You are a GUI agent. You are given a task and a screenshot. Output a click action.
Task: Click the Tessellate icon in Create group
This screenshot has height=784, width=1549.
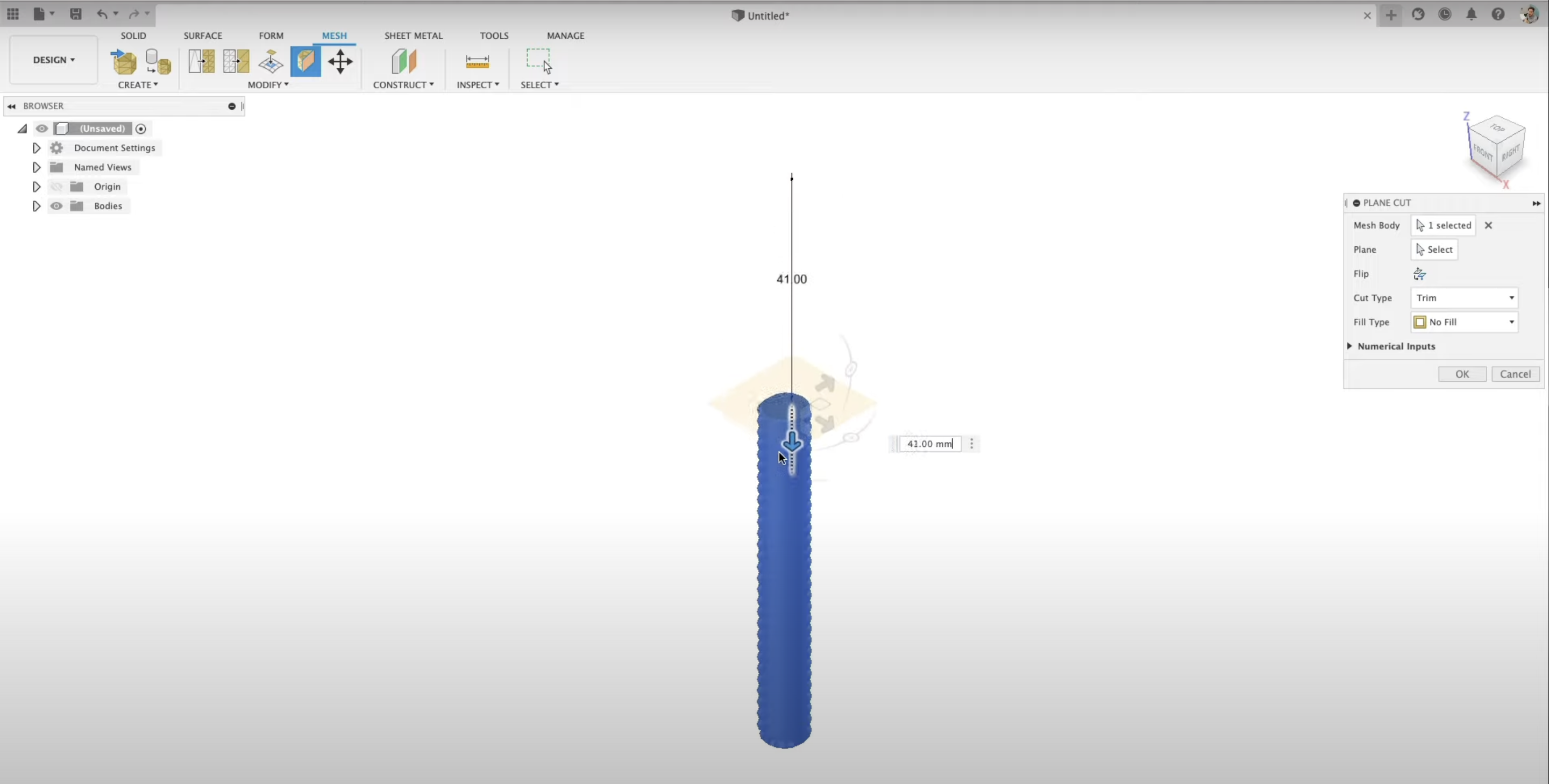(158, 62)
